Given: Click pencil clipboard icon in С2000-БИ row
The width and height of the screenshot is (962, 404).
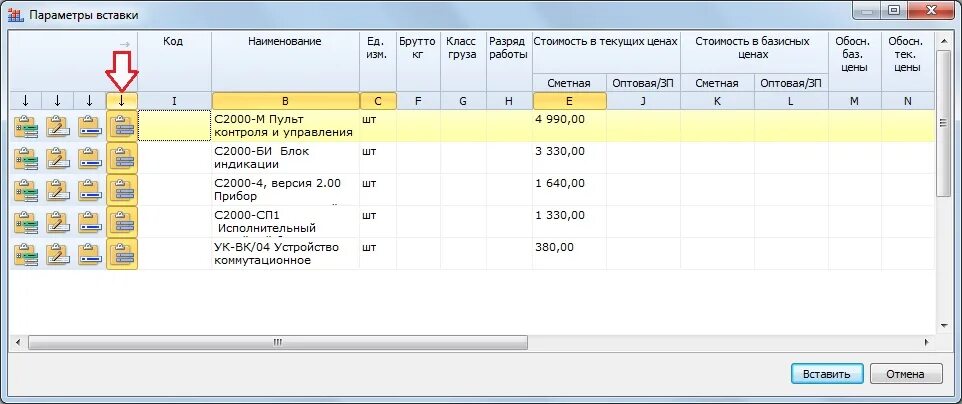Looking at the screenshot, I should 58,158.
